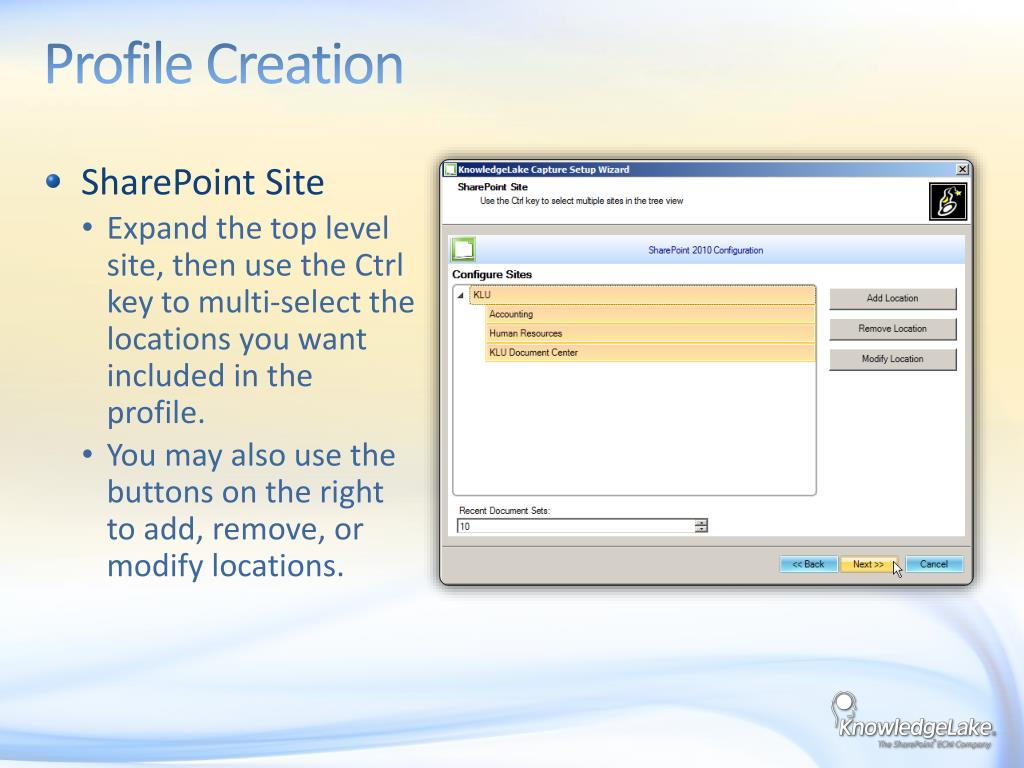
Task: Select the KLU top level site
Action: [642, 295]
